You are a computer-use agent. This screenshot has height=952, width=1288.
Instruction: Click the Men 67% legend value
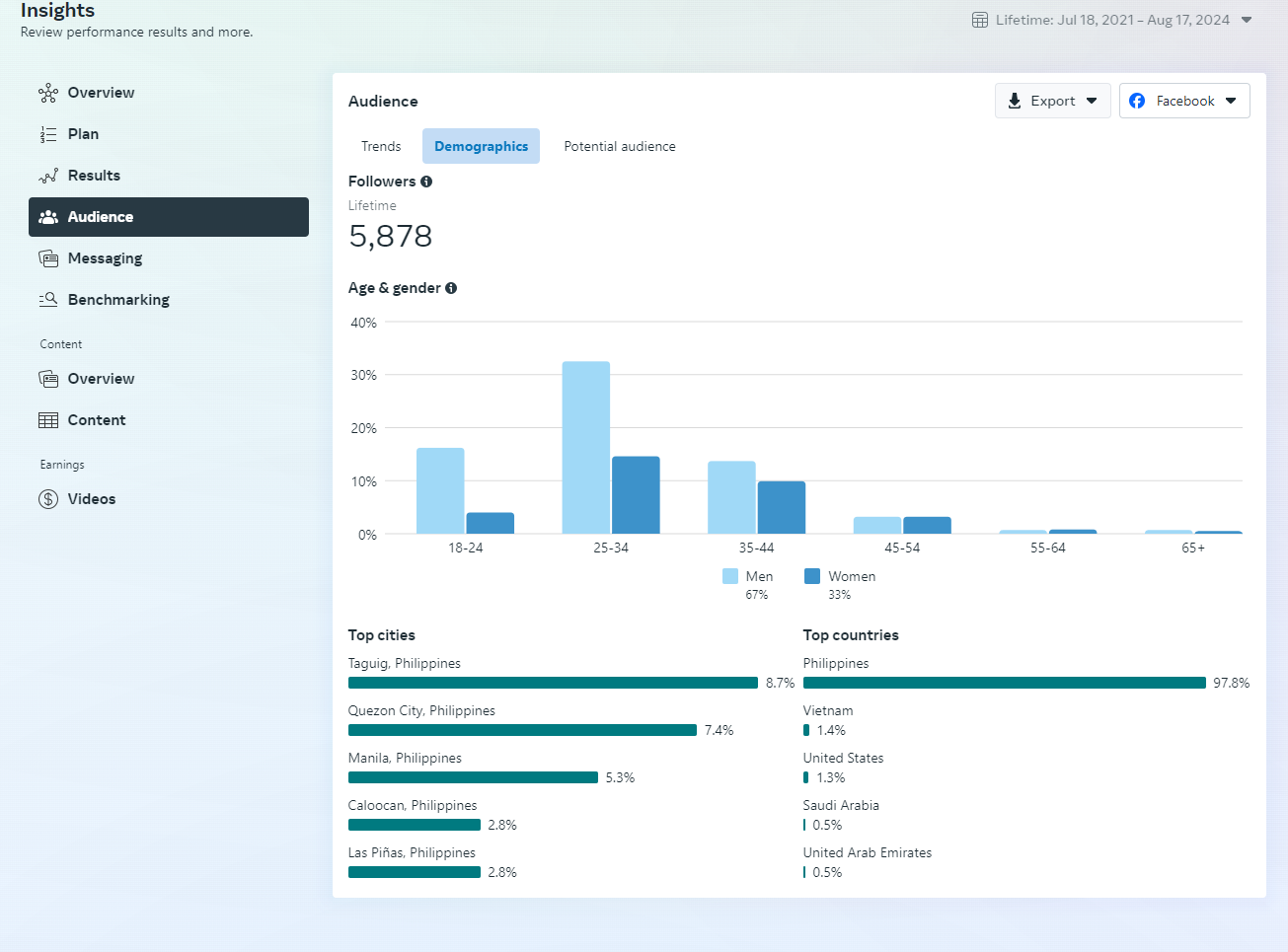[757, 595]
